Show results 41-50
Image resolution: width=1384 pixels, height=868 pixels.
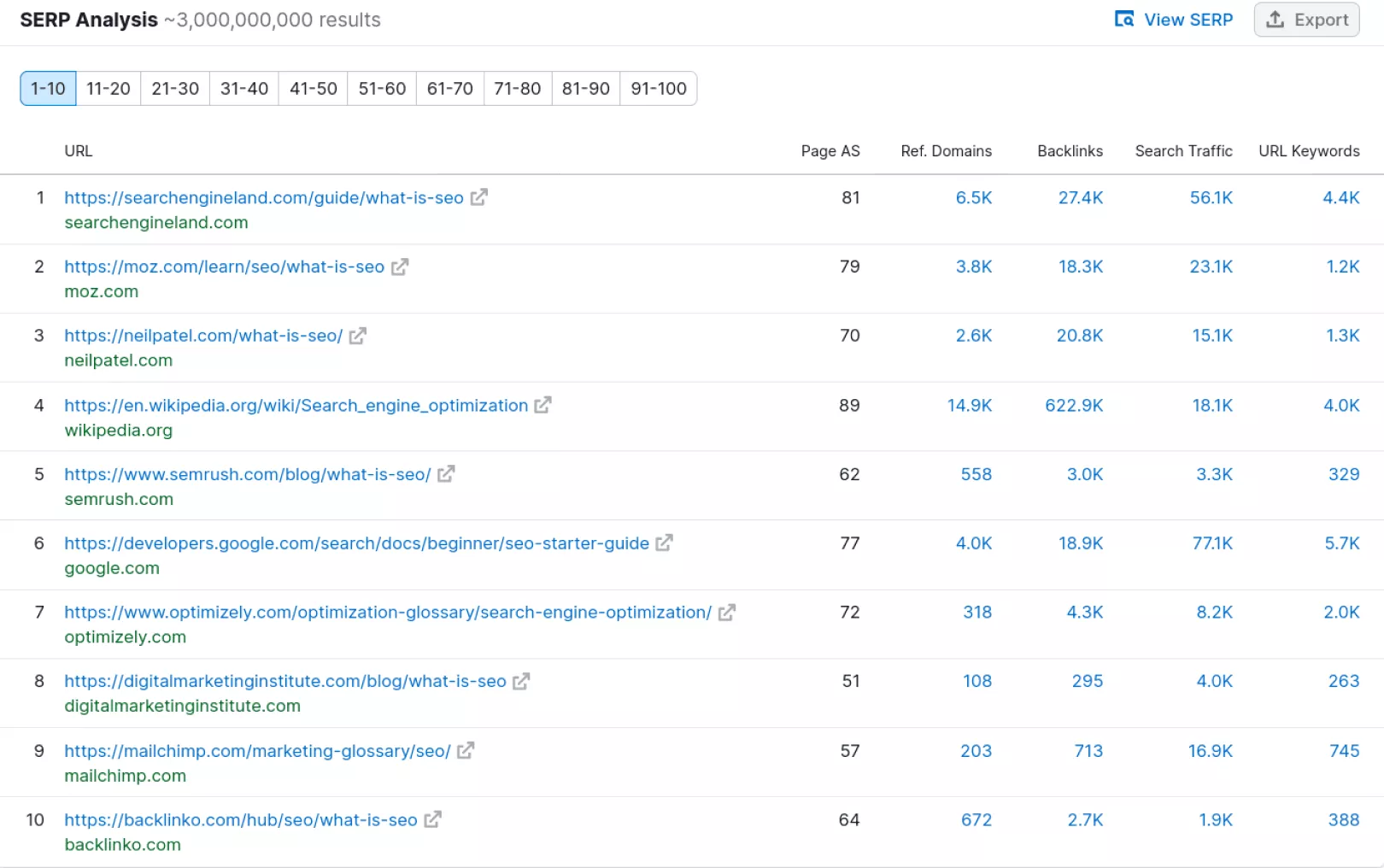pos(314,89)
